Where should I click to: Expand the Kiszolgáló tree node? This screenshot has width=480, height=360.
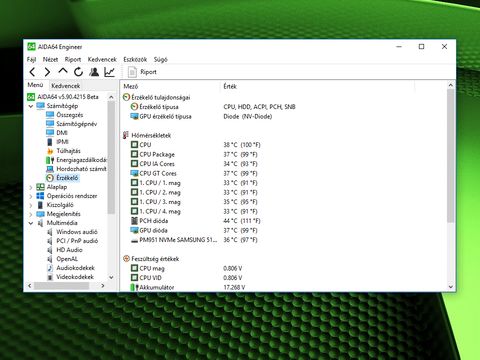click(31, 205)
